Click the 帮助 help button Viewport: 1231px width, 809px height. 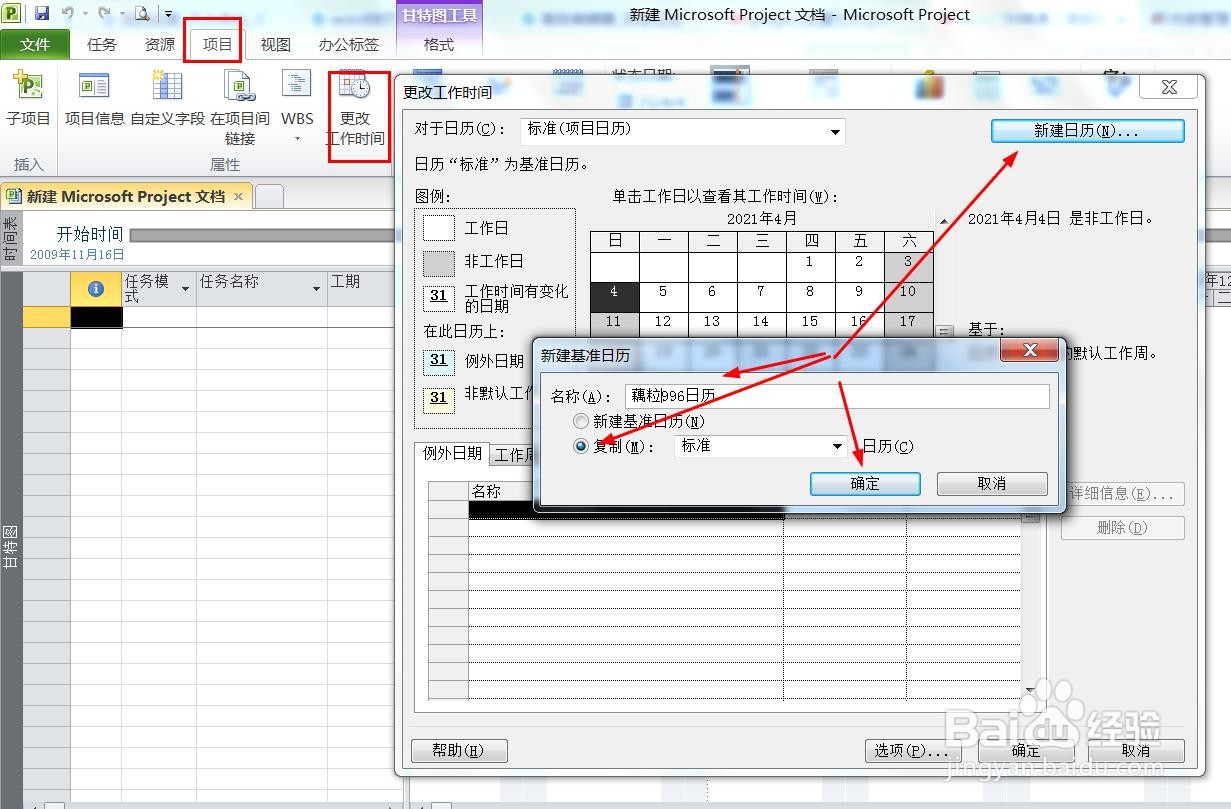point(459,750)
